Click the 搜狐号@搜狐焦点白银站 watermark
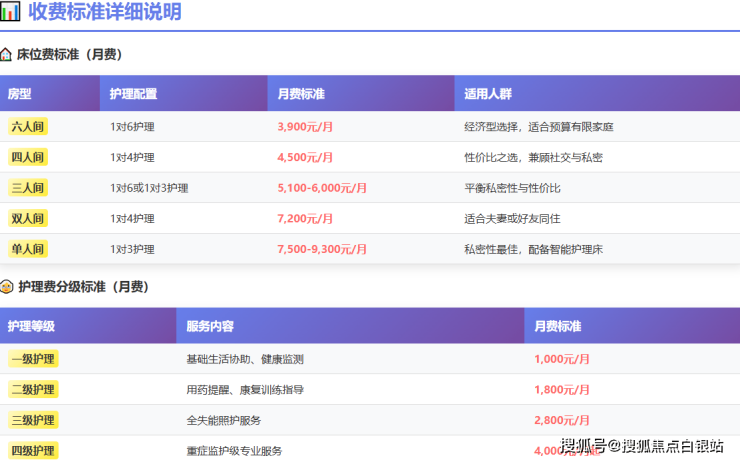The width and height of the screenshot is (740, 462). click(x=641, y=446)
